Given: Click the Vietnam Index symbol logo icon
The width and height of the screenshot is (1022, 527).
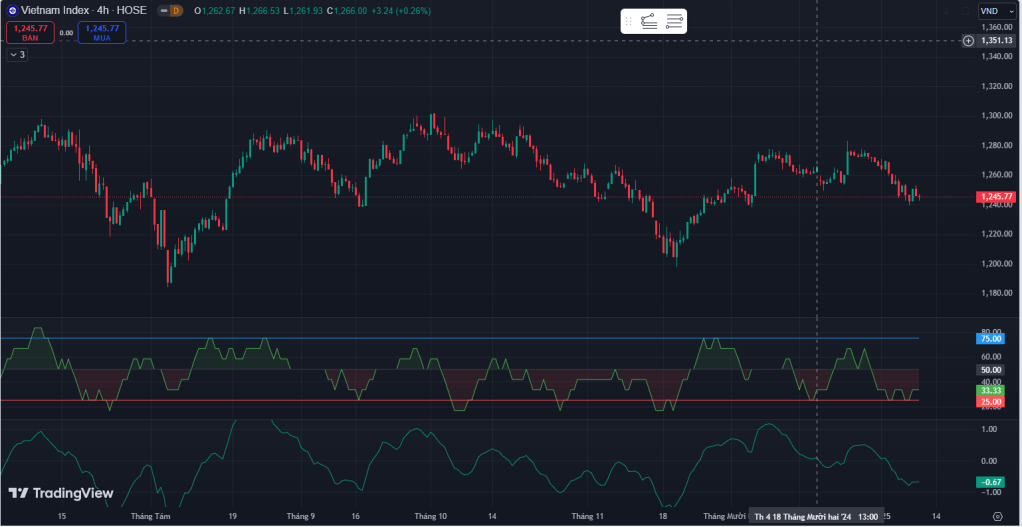Looking at the screenshot, I should point(13,10).
